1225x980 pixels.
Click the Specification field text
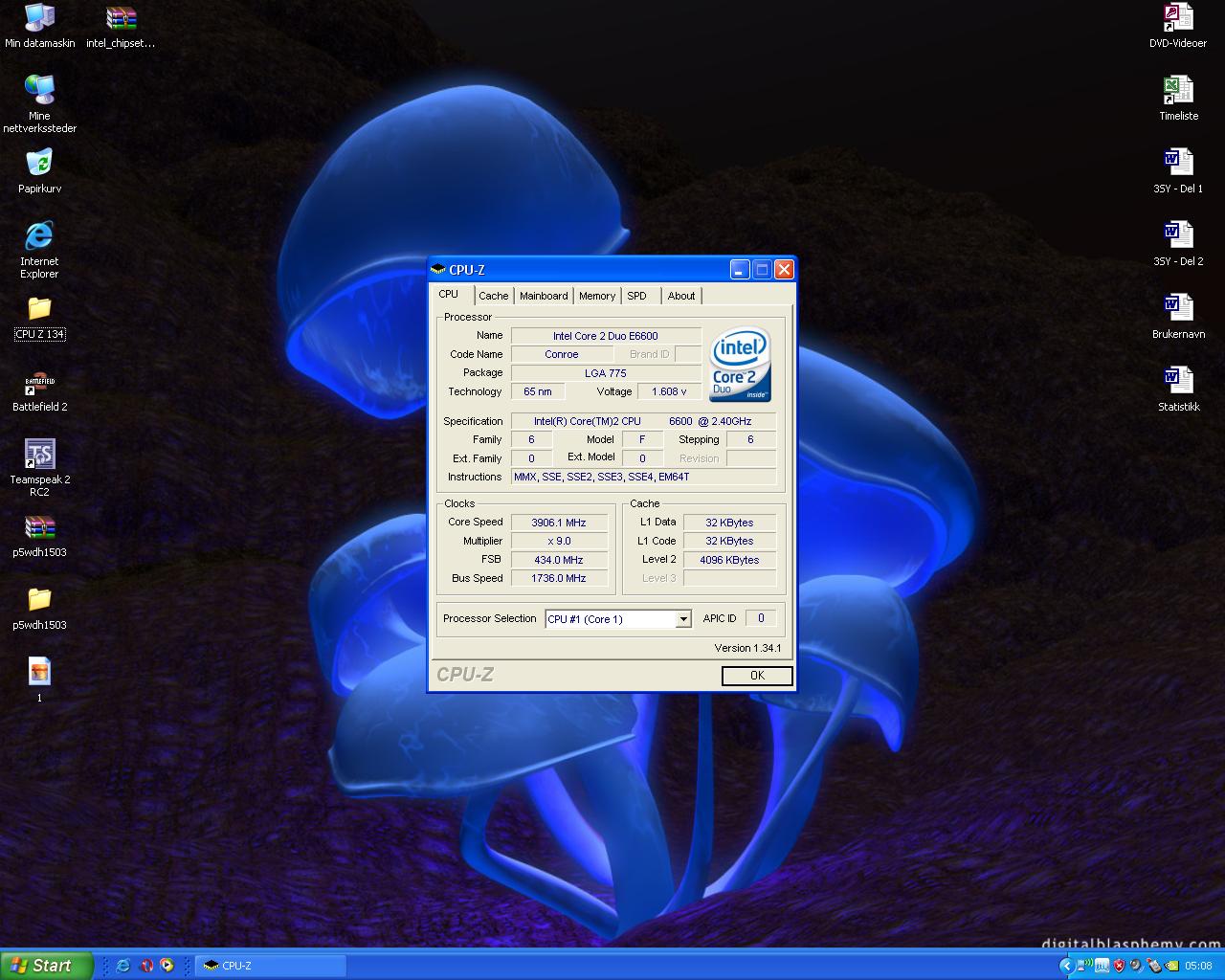point(643,421)
